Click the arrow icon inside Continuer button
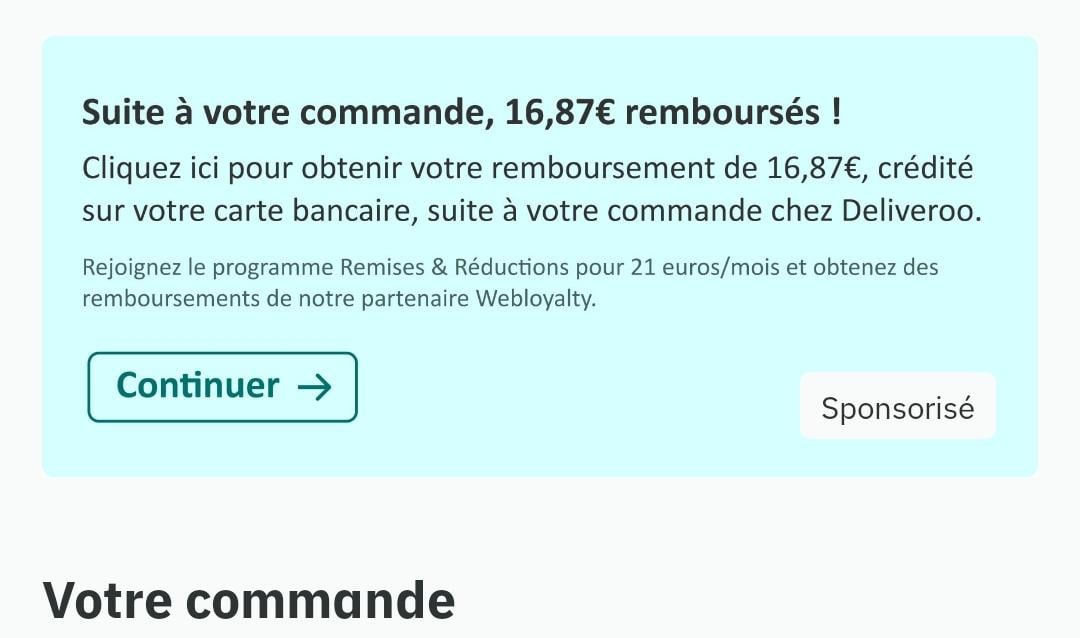The height and width of the screenshot is (638, 1080). [x=315, y=387]
